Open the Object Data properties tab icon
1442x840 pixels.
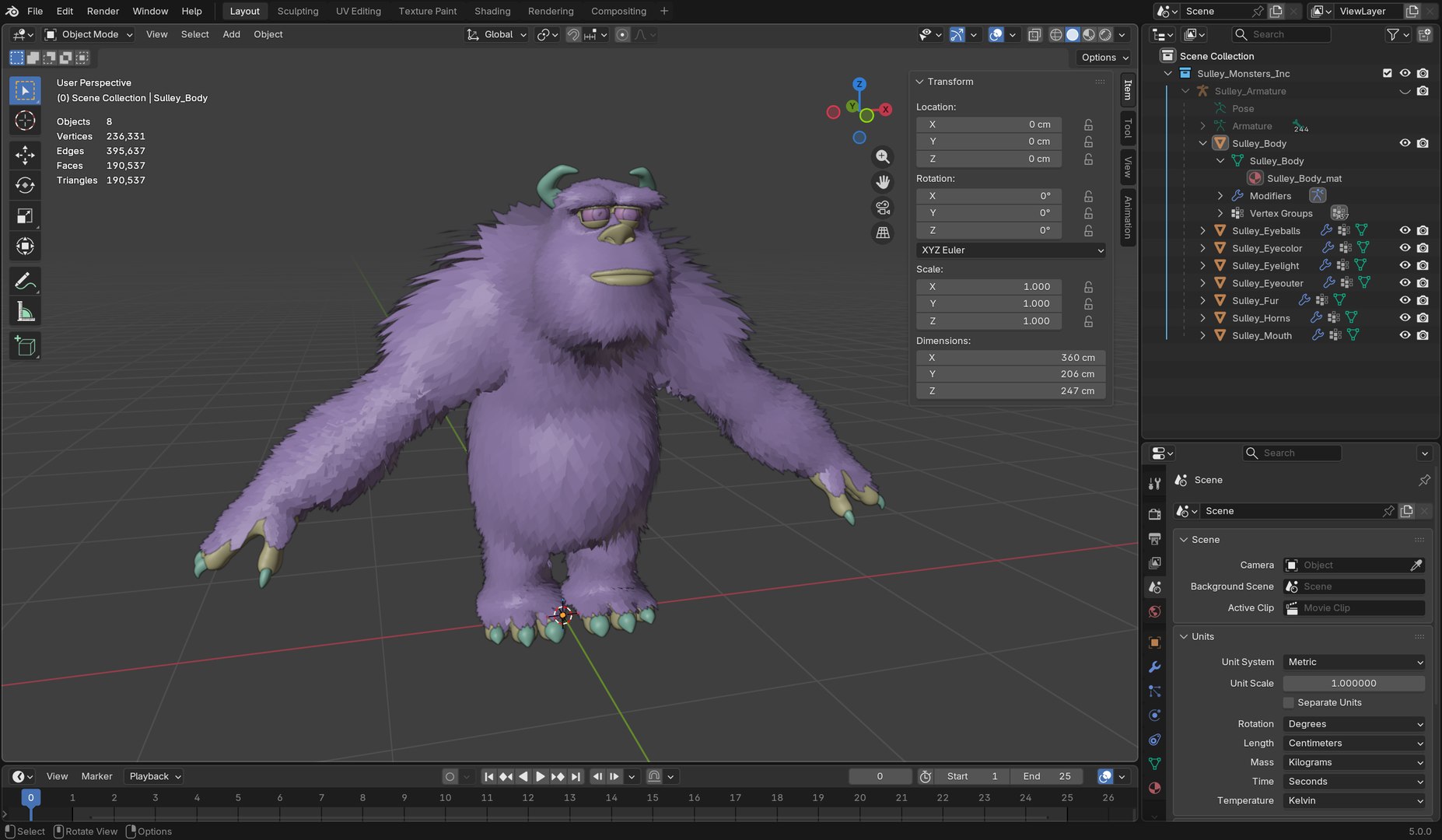pyautogui.click(x=1155, y=764)
